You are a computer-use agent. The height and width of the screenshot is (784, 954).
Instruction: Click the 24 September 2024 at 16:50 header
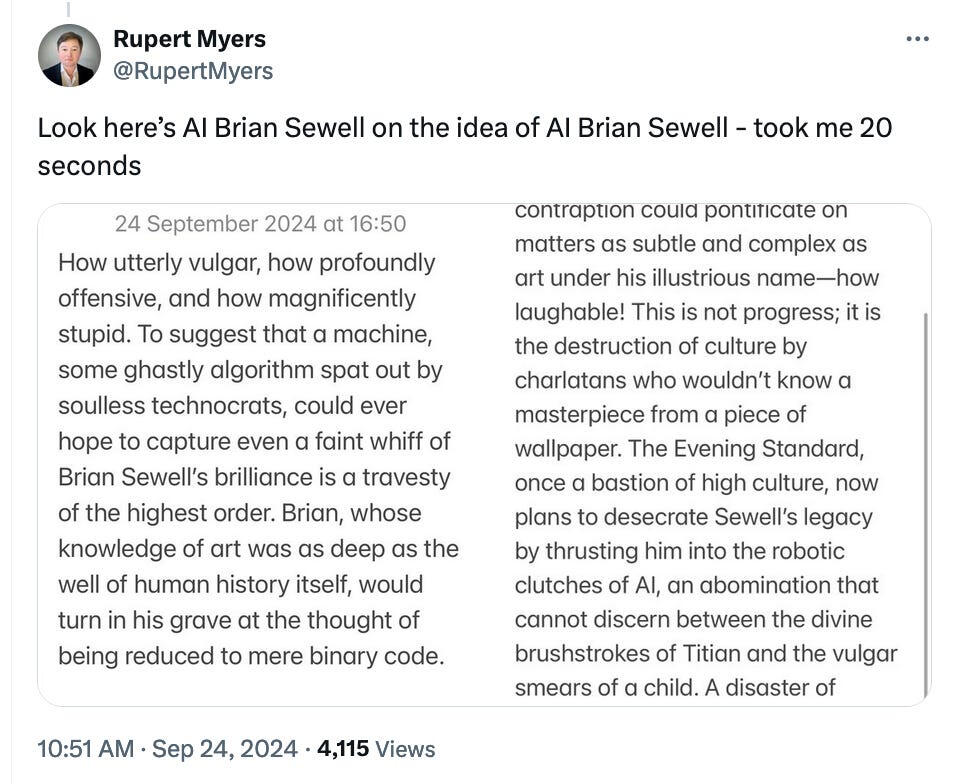click(x=260, y=223)
